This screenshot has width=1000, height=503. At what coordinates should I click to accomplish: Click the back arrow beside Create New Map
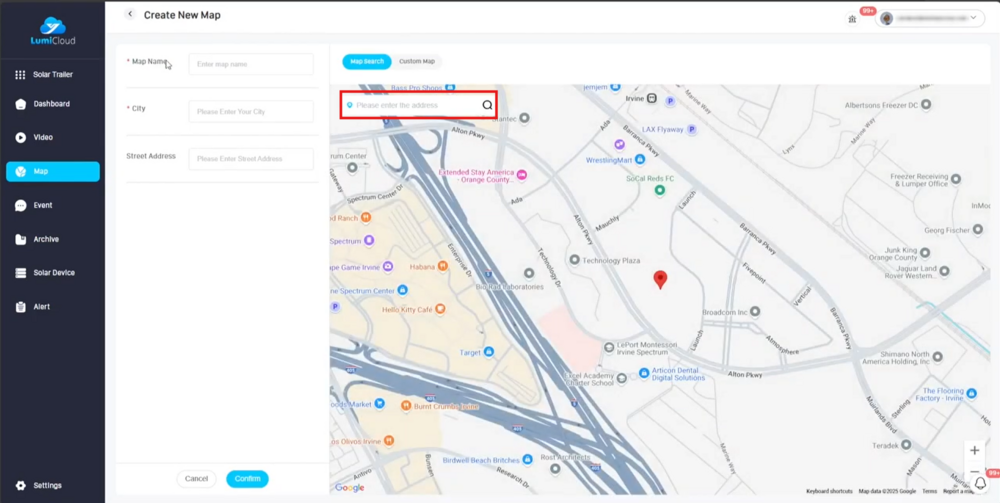pos(130,15)
